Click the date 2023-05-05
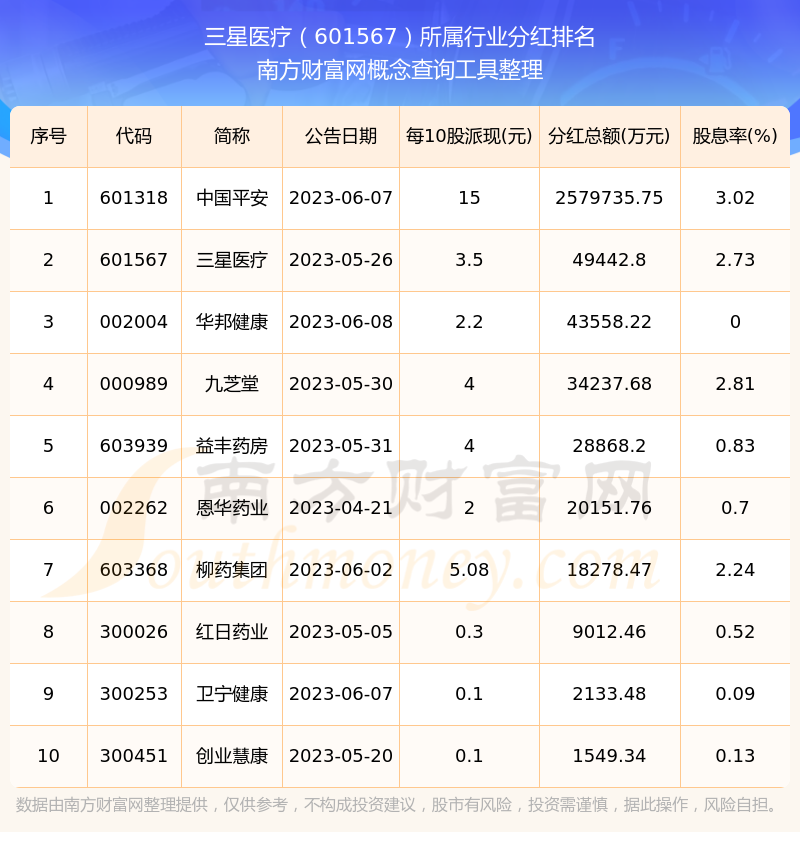Image resolution: width=800 pixels, height=854 pixels. (x=341, y=633)
